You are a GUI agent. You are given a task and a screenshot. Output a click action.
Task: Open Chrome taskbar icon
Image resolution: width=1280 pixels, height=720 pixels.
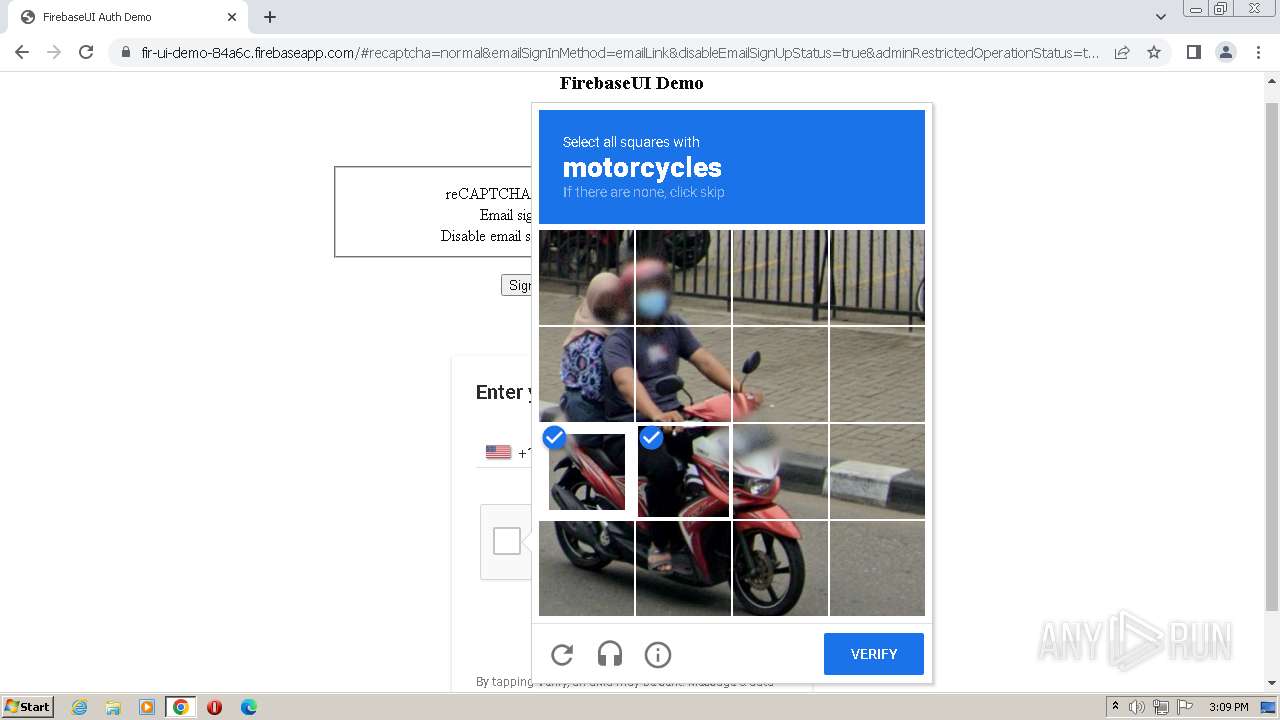pos(180,707)
